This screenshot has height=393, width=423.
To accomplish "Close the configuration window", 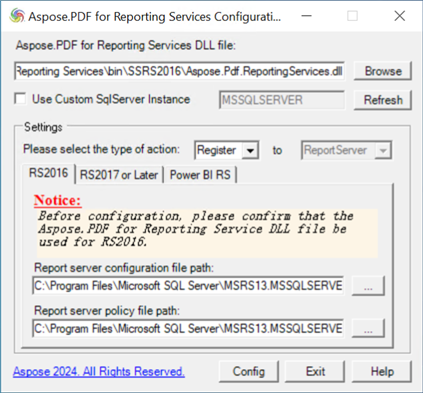I will click(400, 16).
